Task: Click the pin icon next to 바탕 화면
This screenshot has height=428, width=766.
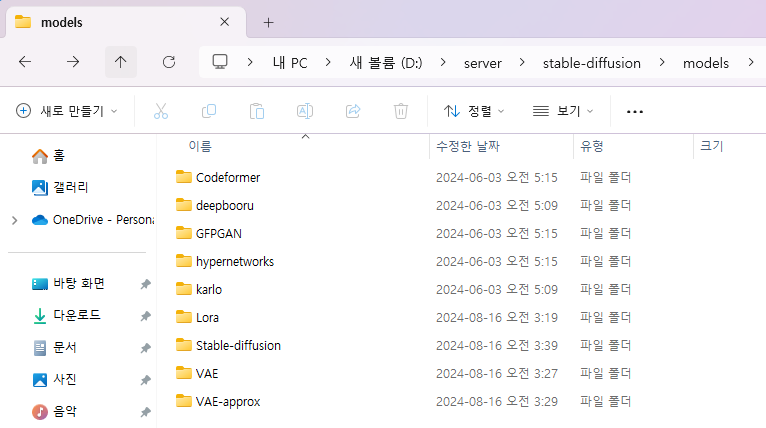Action: (x=146, y=284)
